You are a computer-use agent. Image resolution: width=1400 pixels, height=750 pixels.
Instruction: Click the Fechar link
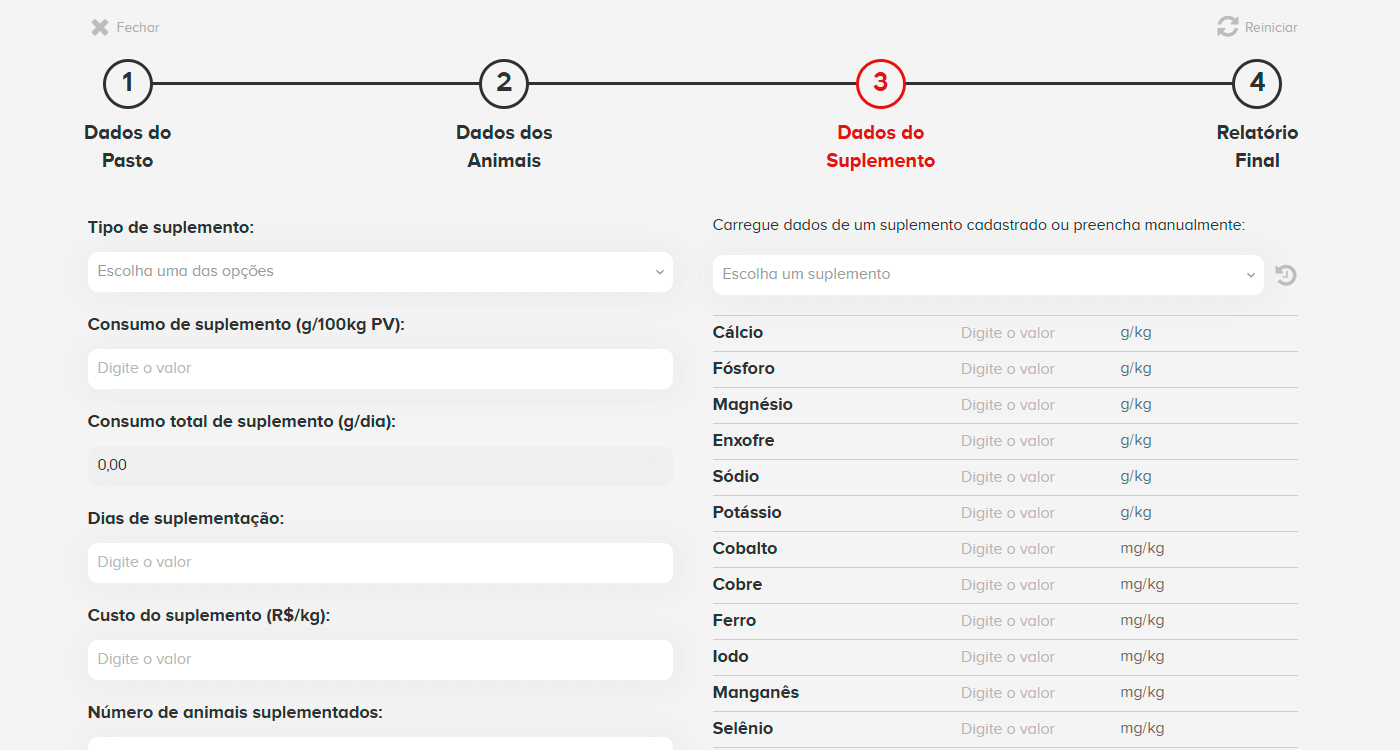135,27
